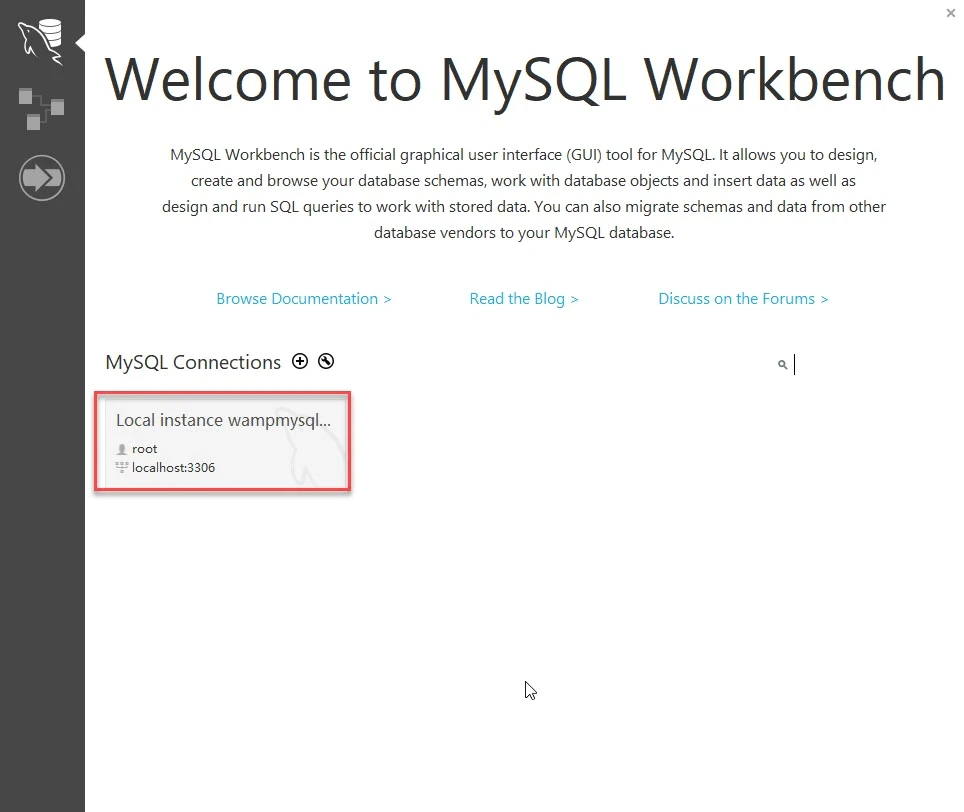Image resolution: width=964 pixels, height=812 pixels.
Task: Open Manage Connections wrench icon
Action: (326, 361)
